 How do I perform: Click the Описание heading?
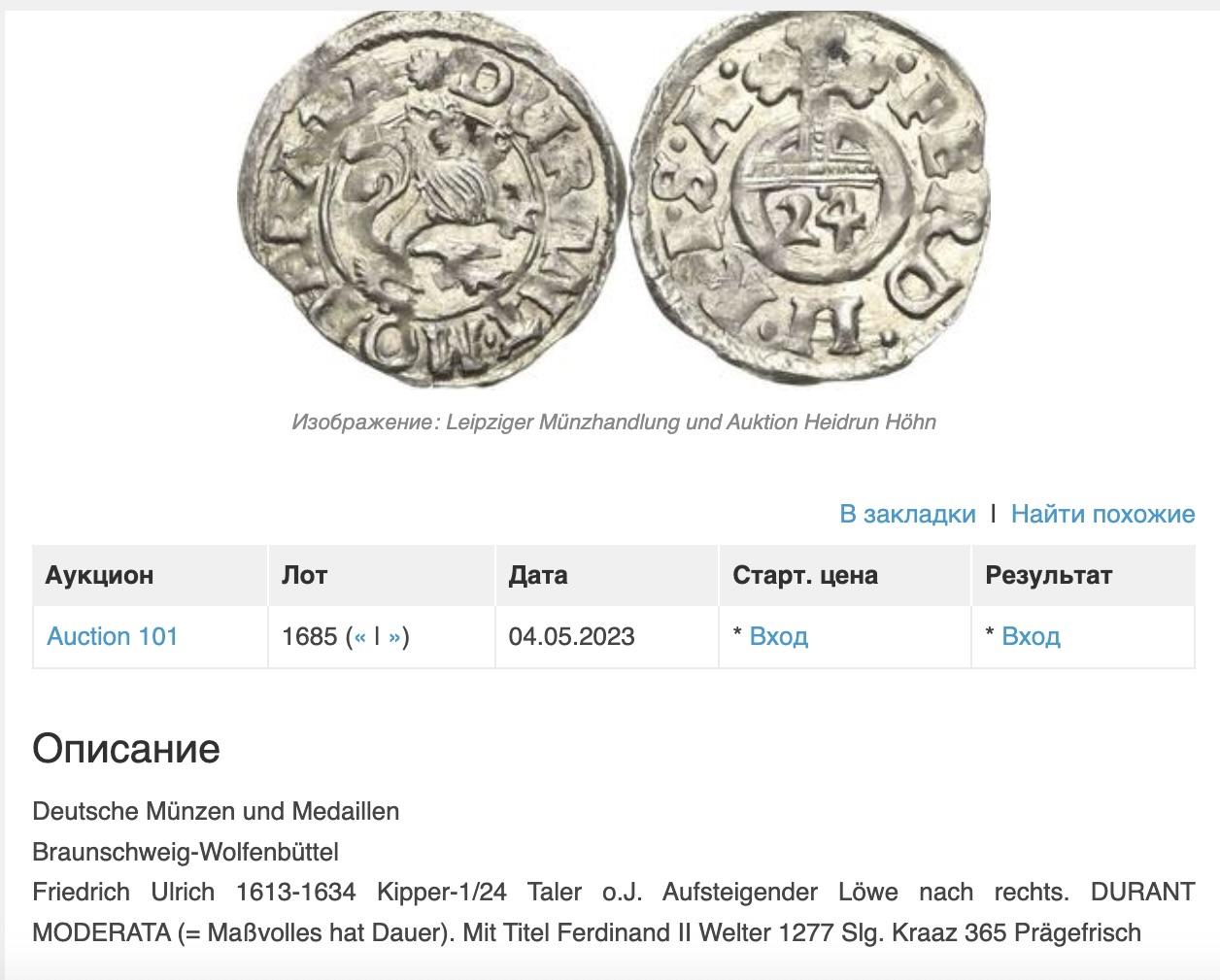[126, 749]
